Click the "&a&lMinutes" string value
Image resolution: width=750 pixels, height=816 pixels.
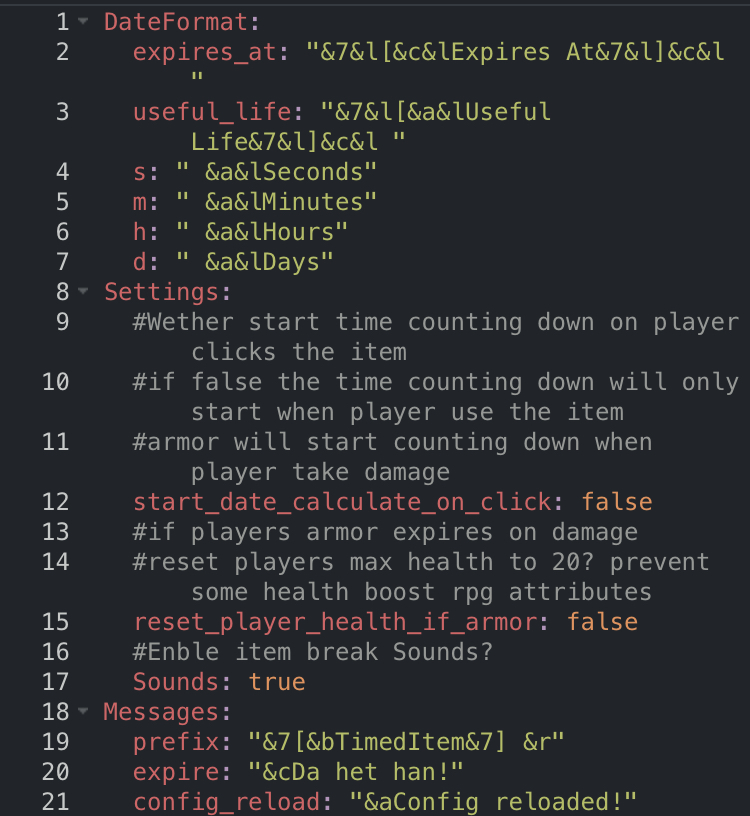pos(277,202)
